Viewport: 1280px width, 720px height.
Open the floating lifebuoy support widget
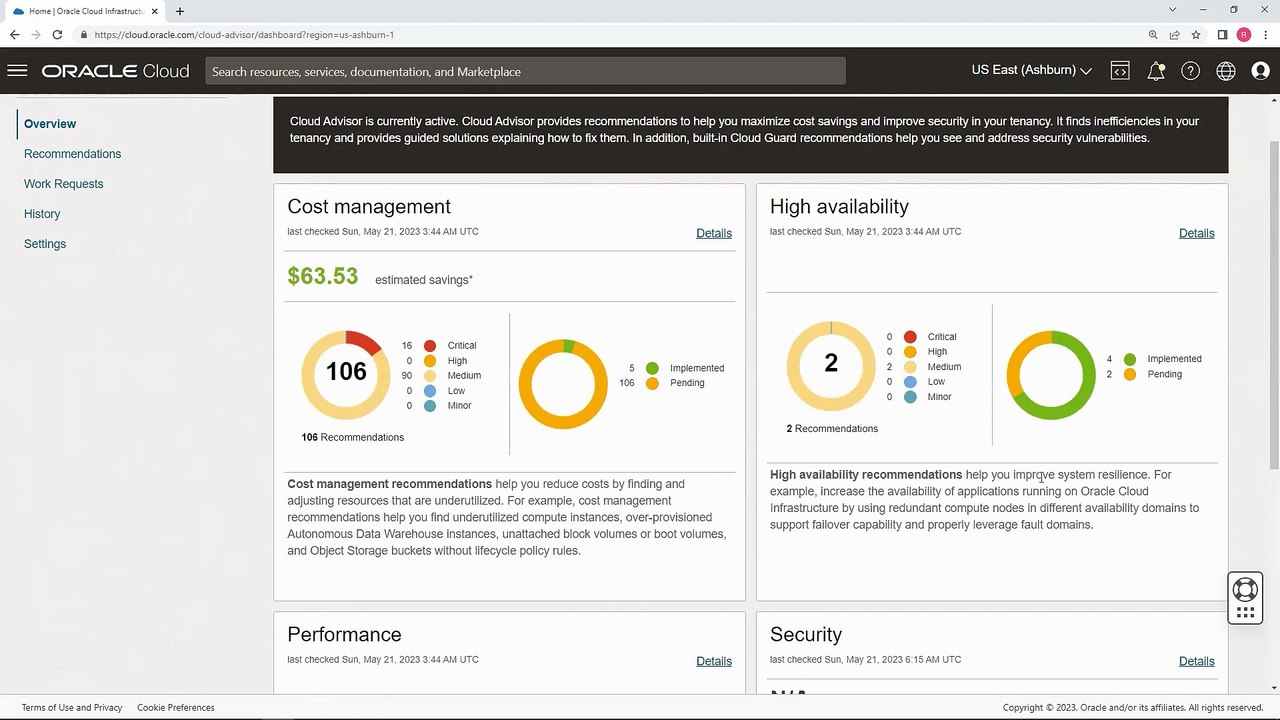click(x=1245, y=598)
